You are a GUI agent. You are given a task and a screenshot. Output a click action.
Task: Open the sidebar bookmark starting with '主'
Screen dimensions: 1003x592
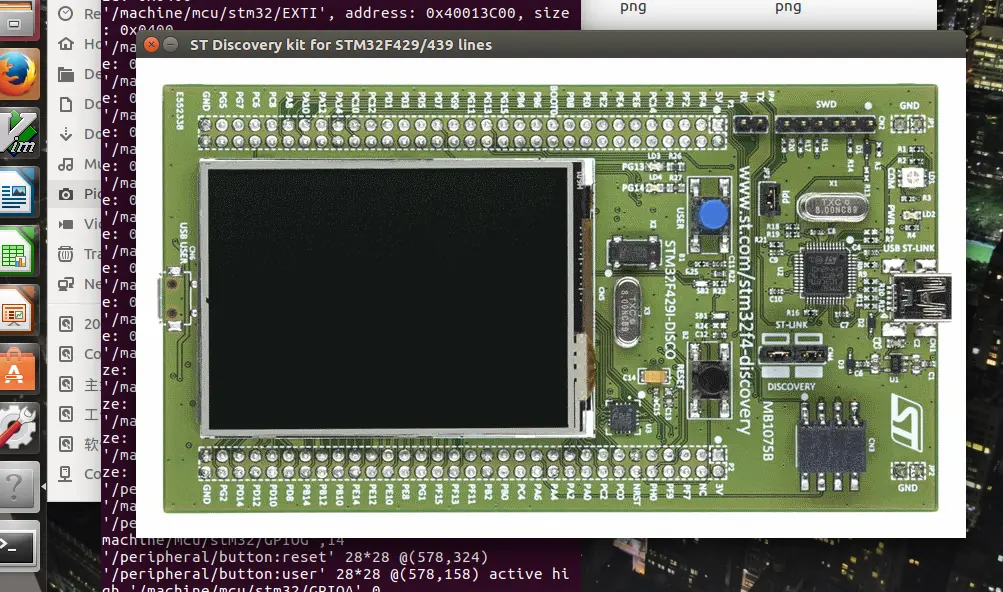click(x=74, y=384)
